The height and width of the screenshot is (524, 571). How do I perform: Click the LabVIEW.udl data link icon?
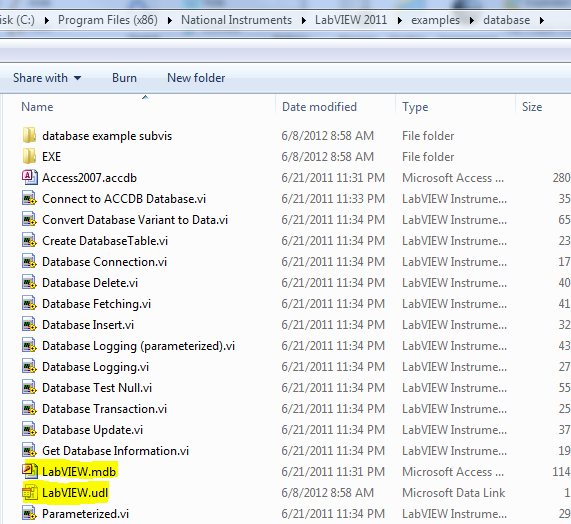click(29, 493)
